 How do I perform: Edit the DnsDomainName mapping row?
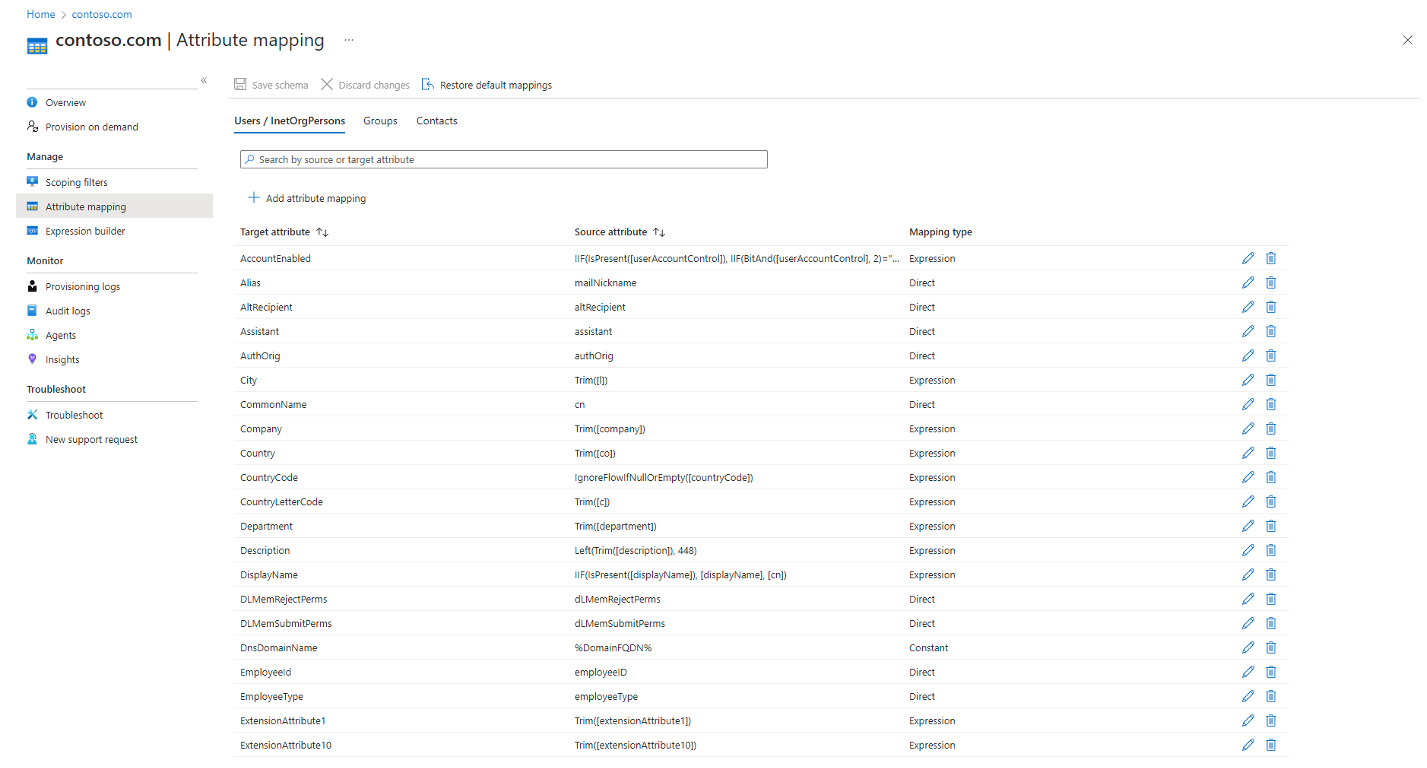[1247, 648]
